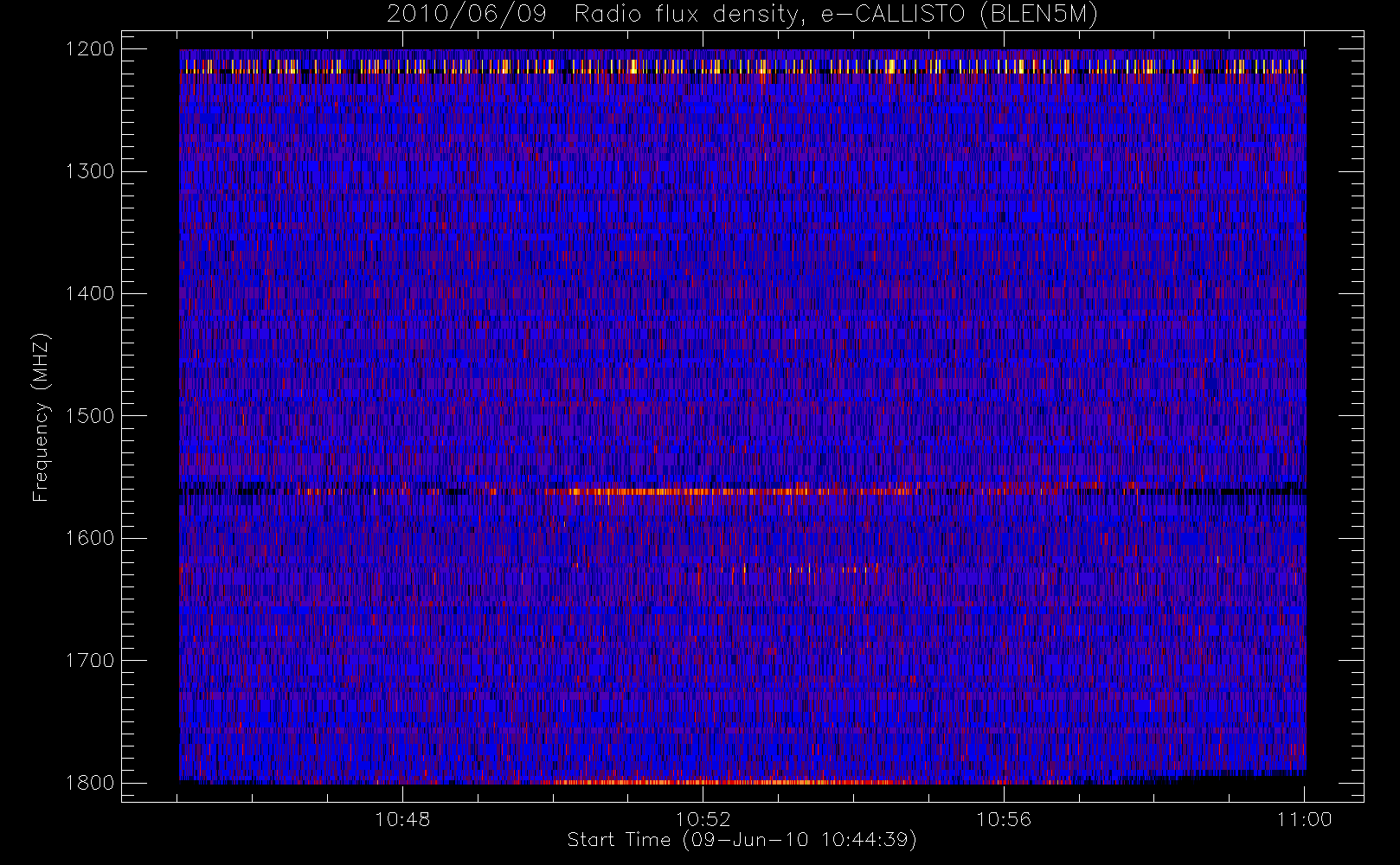
Task: Click the 1400 frequency tick label
Action: tap(90, 293)
